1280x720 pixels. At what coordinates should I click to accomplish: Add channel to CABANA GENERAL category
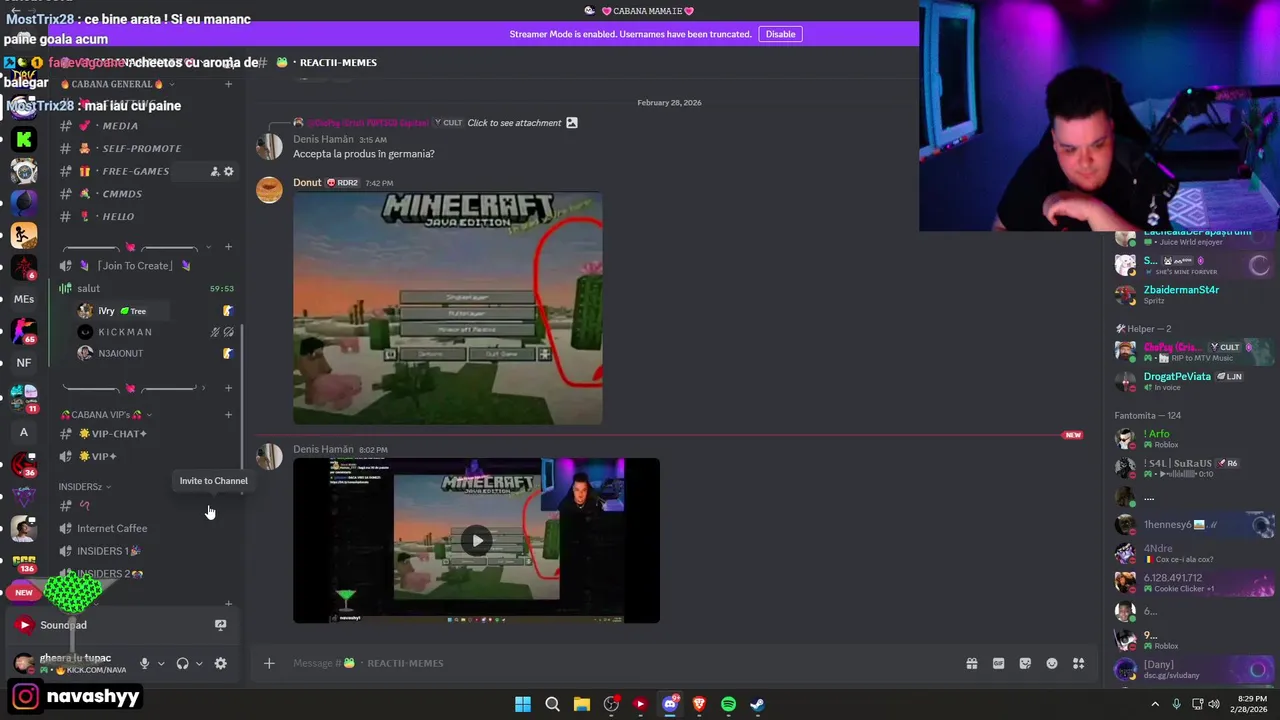(228, 84)
